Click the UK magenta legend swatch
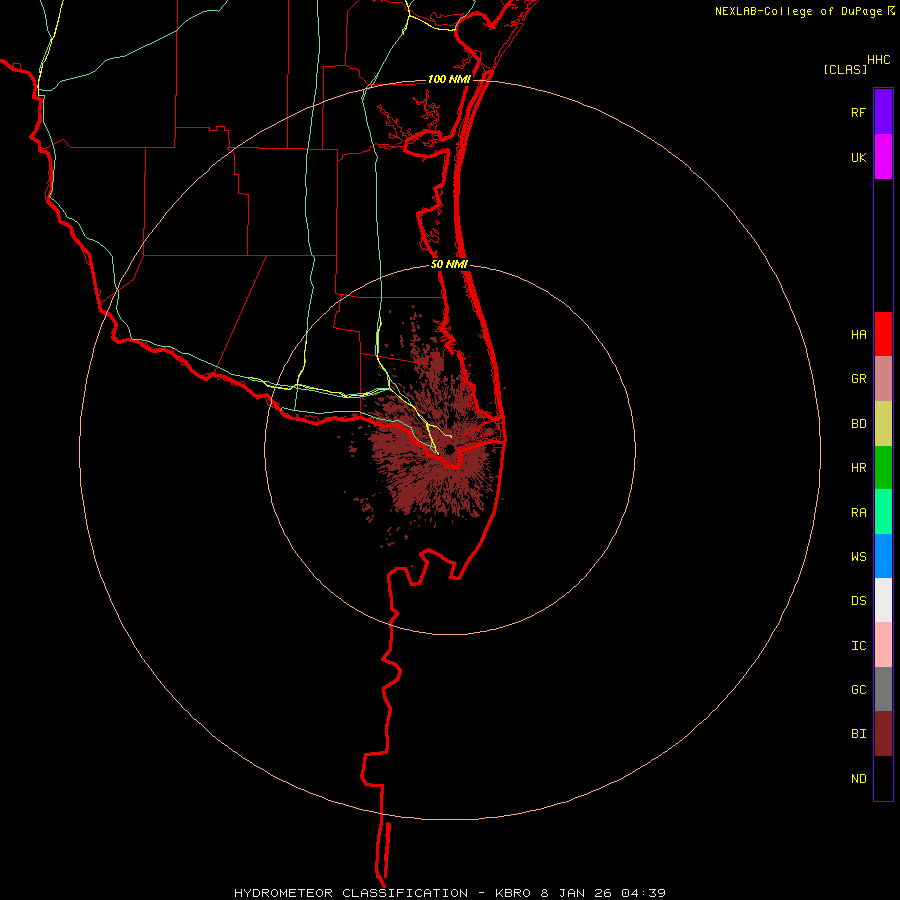Screen dimensions: 900x900 click(883, 157)
